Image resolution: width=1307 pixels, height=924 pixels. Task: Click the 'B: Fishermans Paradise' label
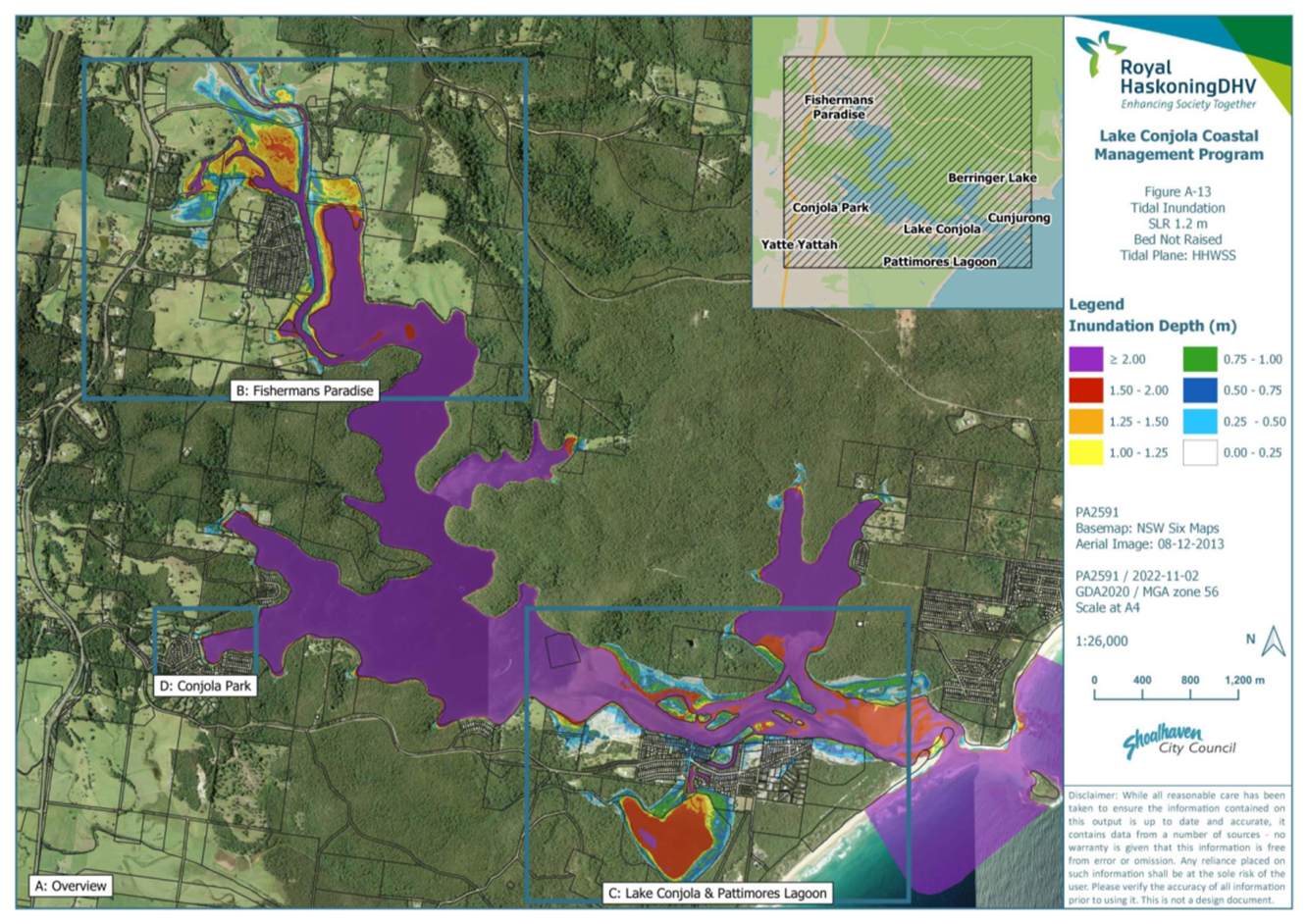tap(304, 390)
